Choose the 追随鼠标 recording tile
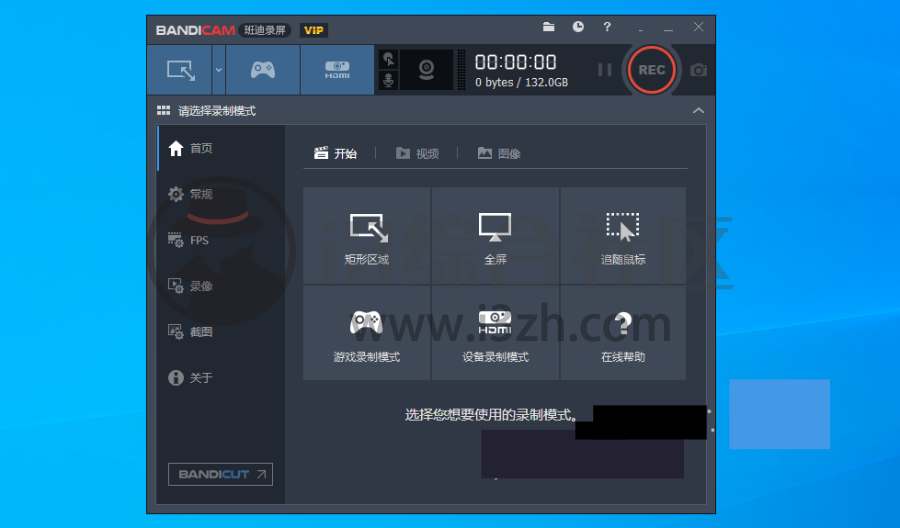 coord(623,235)
